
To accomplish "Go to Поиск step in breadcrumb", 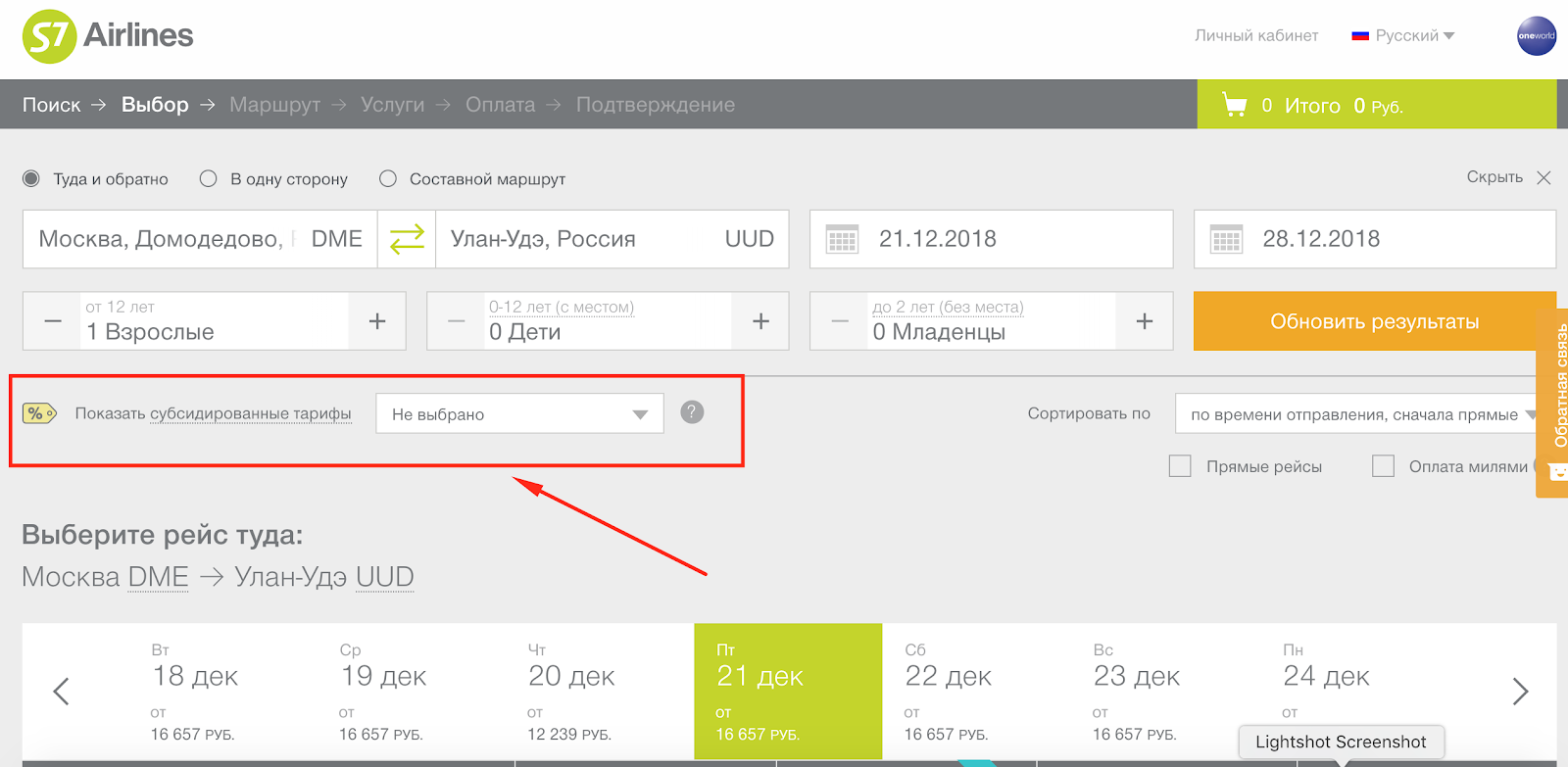I will 52,105.
